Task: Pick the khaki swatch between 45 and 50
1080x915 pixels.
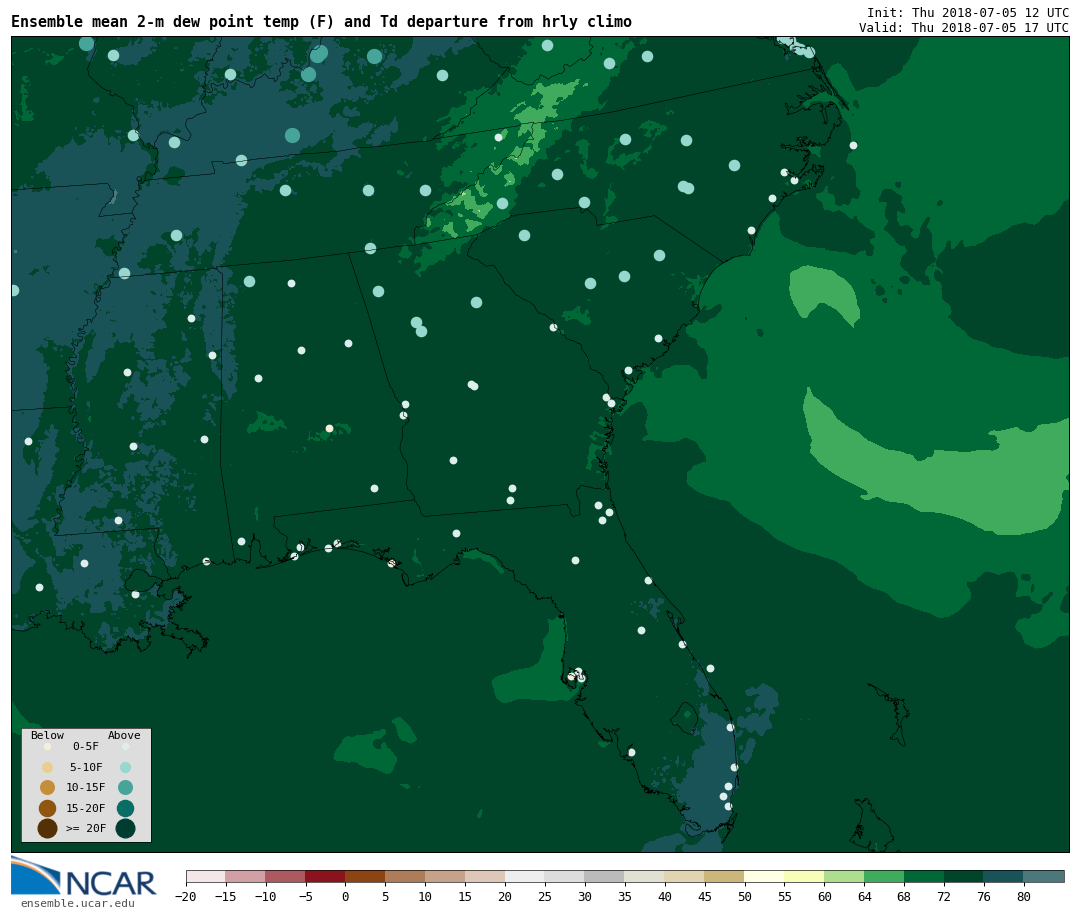Action: pyautogui.click(x=725, y=876)
